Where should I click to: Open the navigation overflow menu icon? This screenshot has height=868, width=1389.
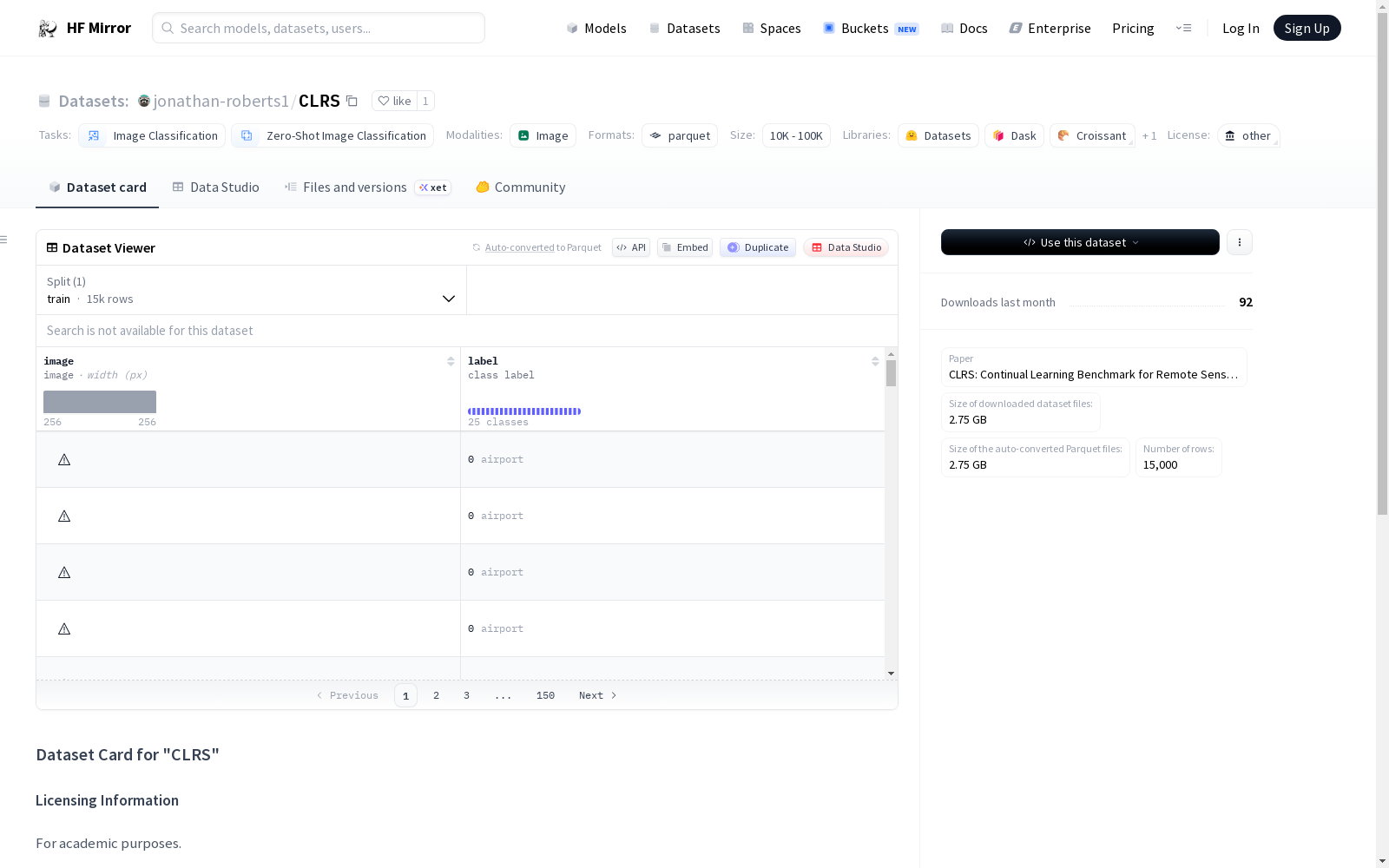point(1183,28)
